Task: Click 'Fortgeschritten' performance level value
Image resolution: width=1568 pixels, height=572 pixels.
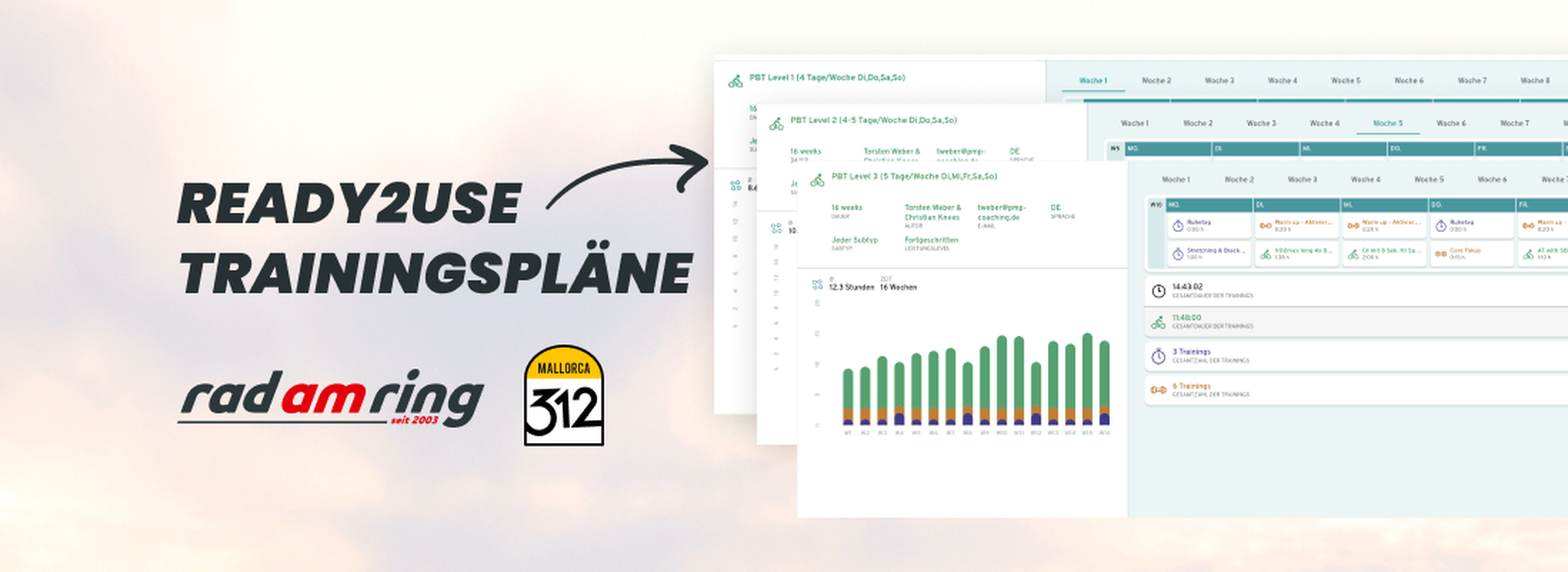Action: [931, 240]
